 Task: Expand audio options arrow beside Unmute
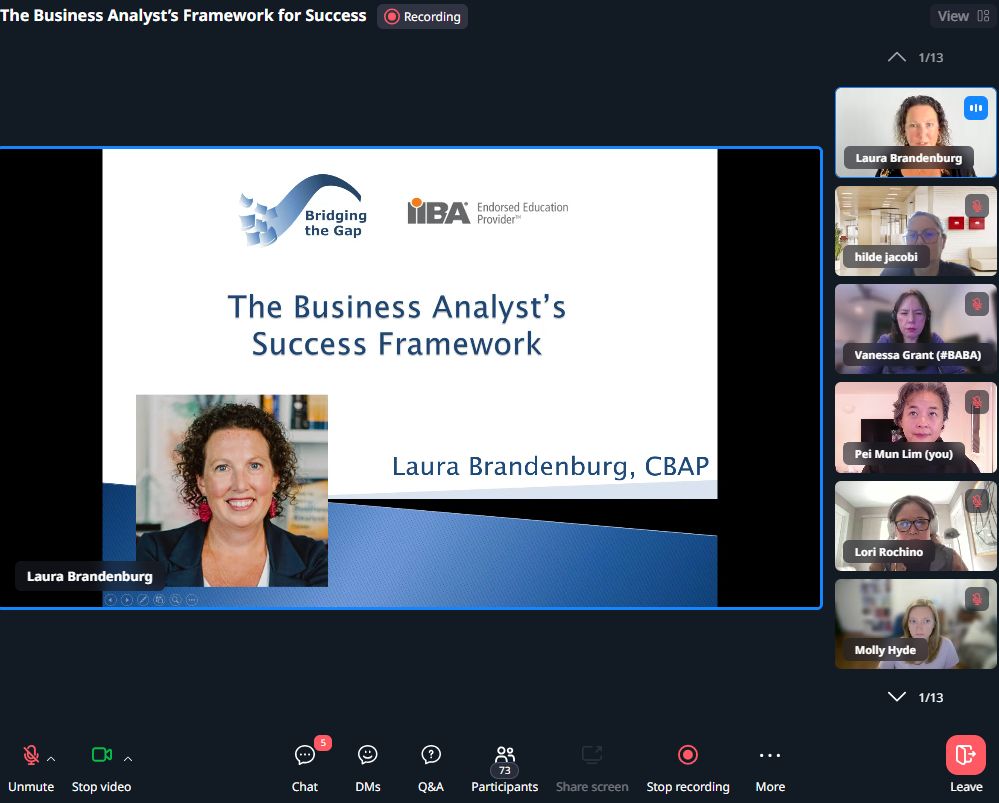[x=52, y=759]
